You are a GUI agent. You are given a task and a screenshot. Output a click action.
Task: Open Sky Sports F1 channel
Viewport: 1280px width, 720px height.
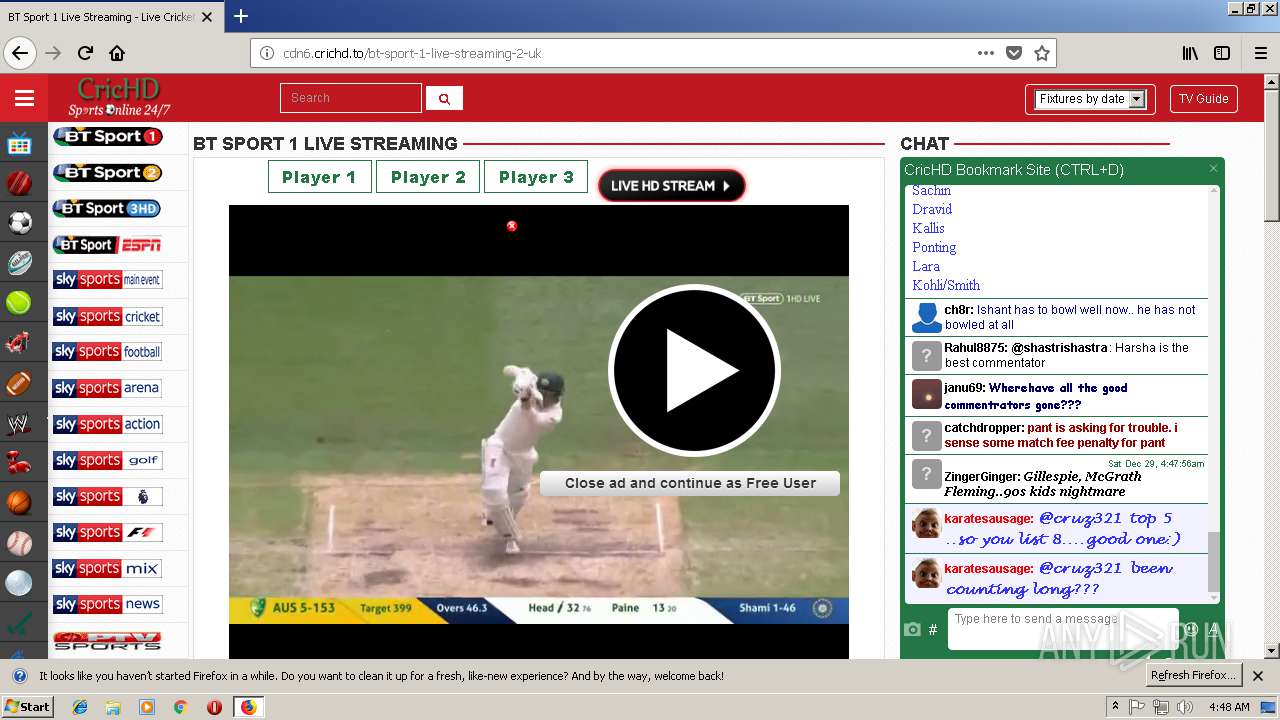107,532
